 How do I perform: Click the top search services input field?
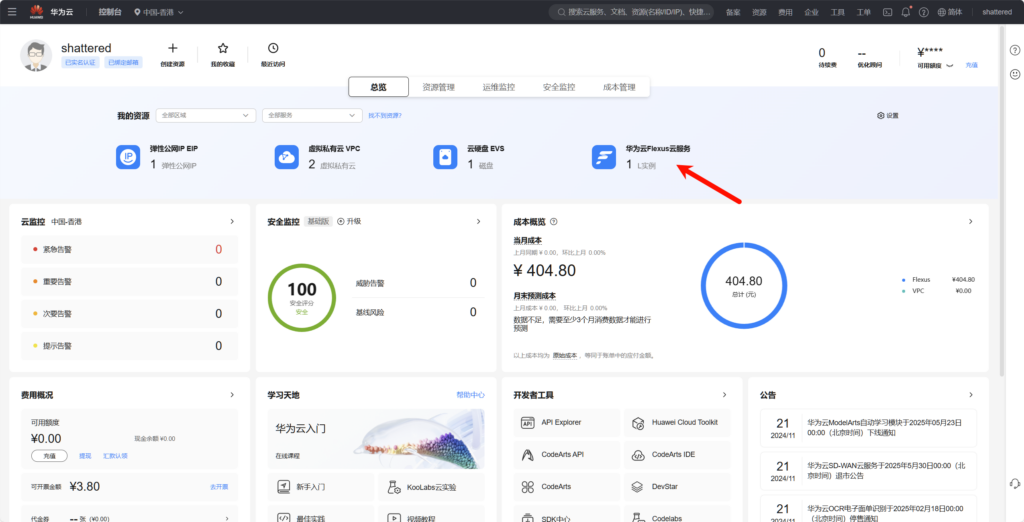point(635,12)
